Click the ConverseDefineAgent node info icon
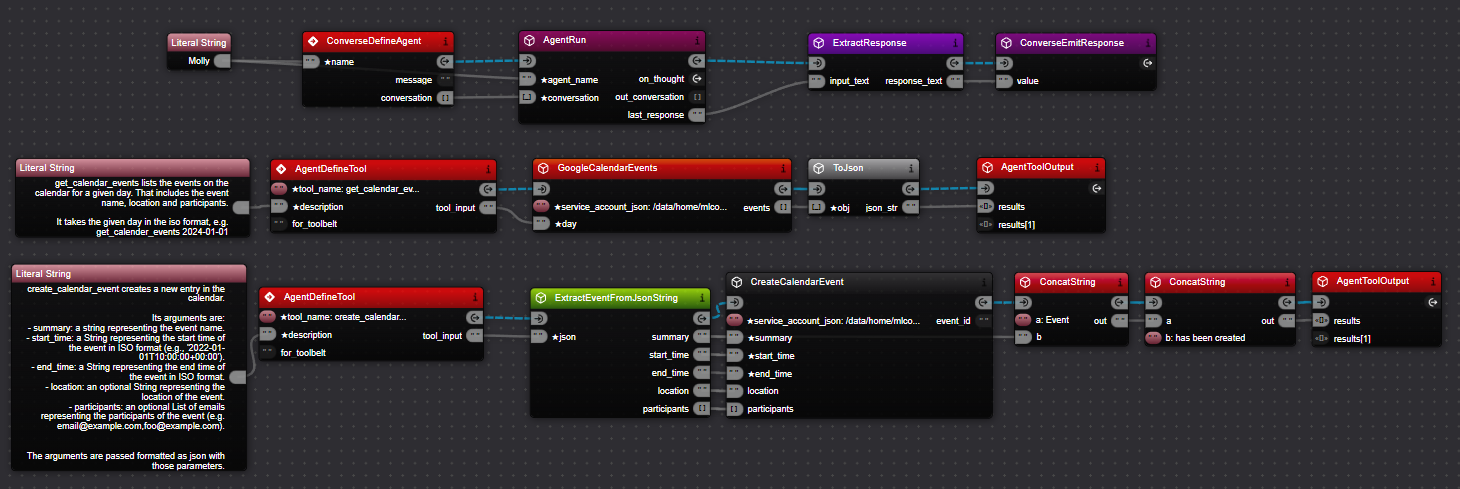This screenshot has width=1460, height=489. coord(445,42)
